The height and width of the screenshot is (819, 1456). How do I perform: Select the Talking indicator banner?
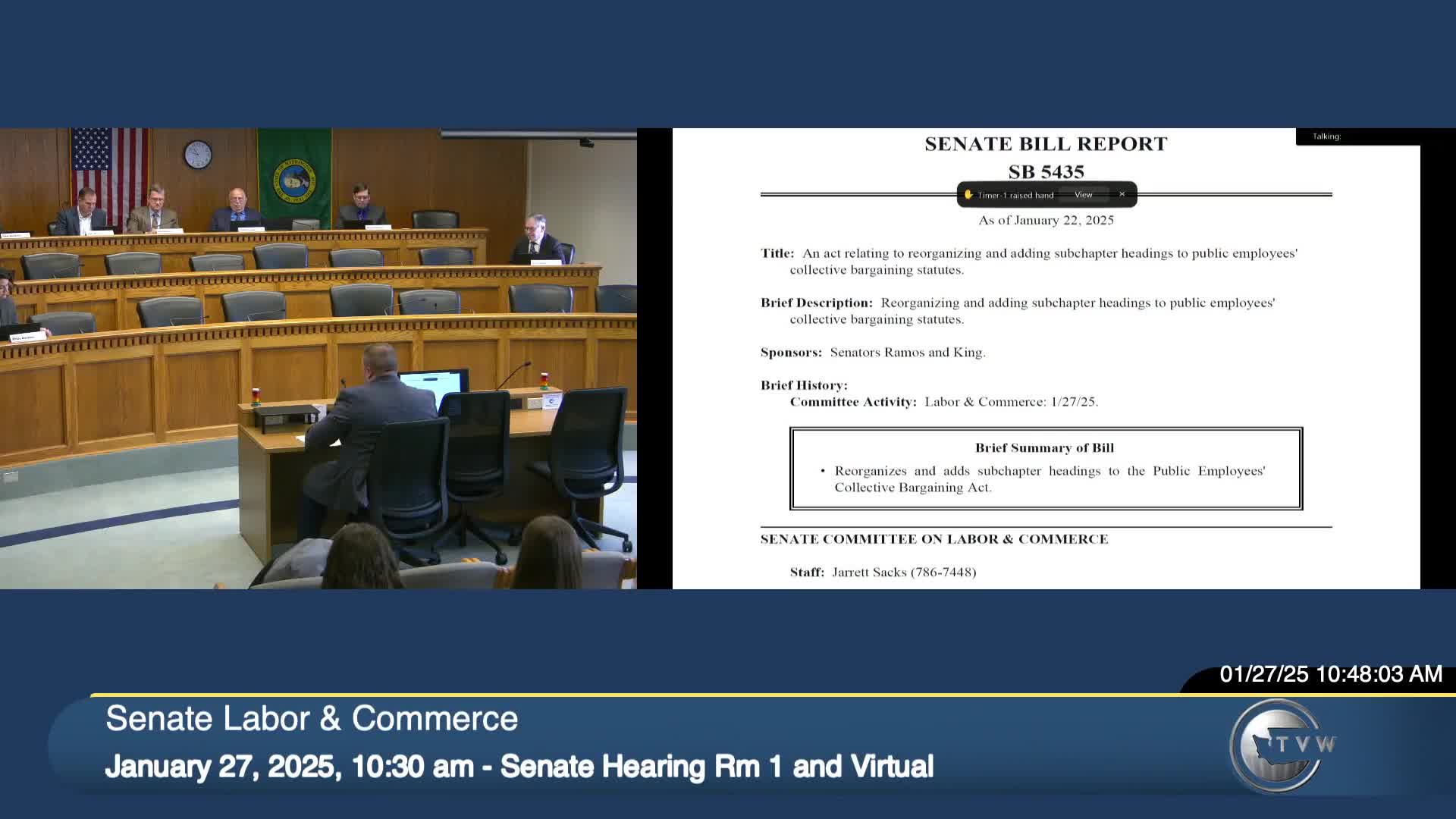click(x=1357, y=136)
